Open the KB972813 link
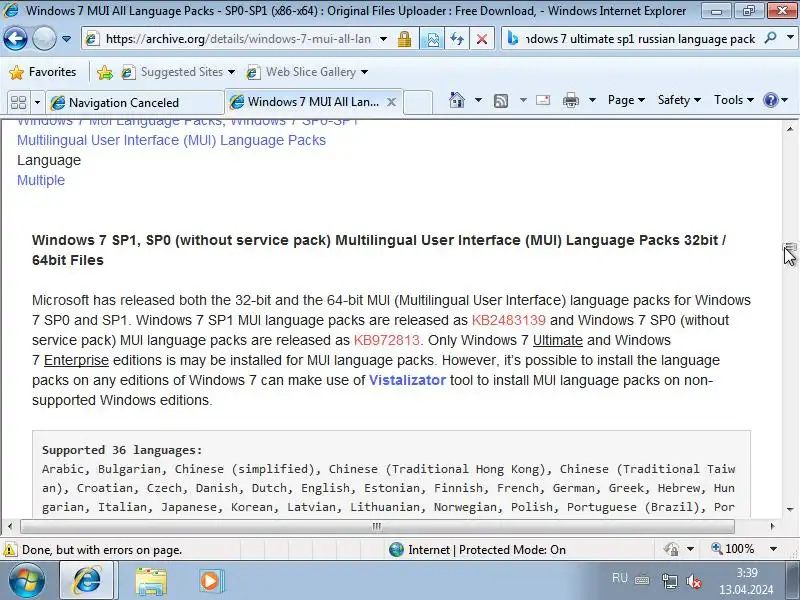This screenshot has width=800, height=600. click(387, 340)
